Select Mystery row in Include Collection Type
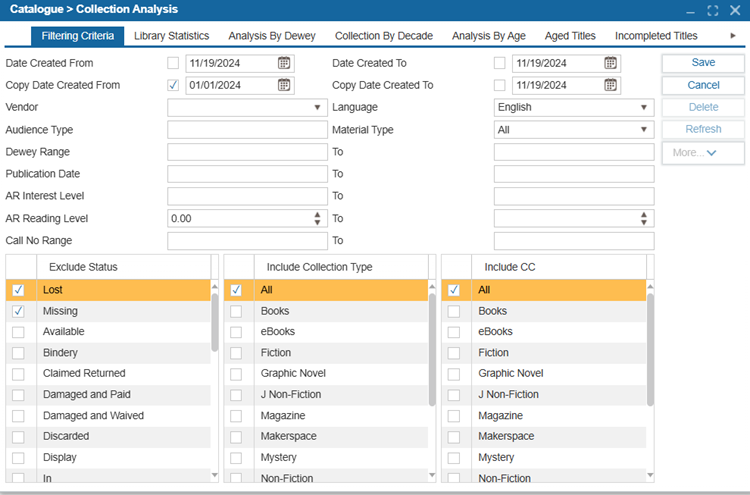 click(x=326, y=458)
